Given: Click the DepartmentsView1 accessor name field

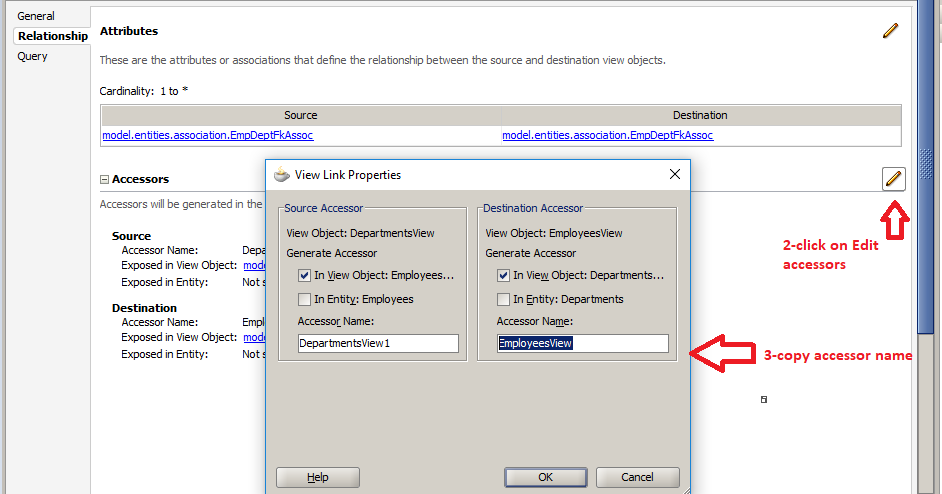Looking at the screenshot, I should (x=378, y=343).
